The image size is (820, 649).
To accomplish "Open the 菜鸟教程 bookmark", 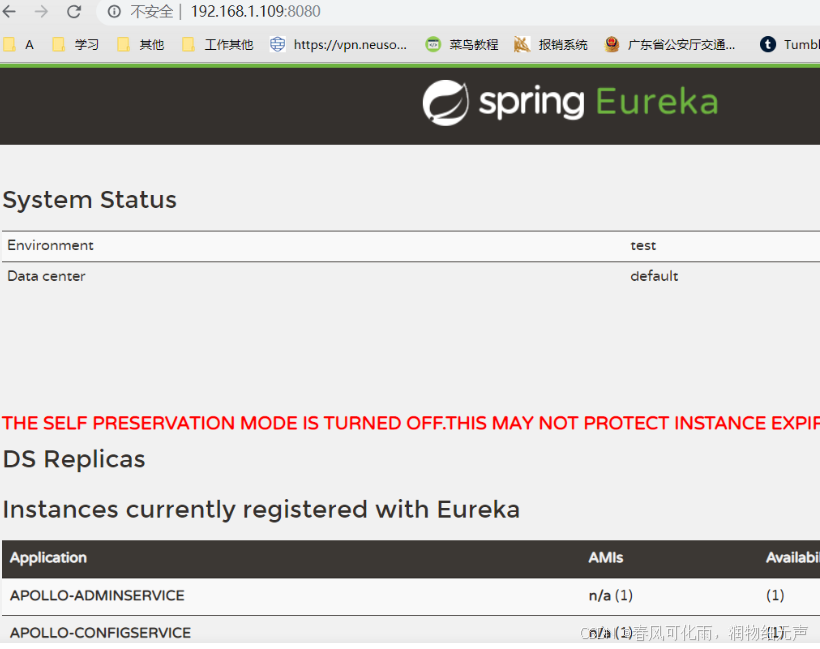I will (462, 44).
